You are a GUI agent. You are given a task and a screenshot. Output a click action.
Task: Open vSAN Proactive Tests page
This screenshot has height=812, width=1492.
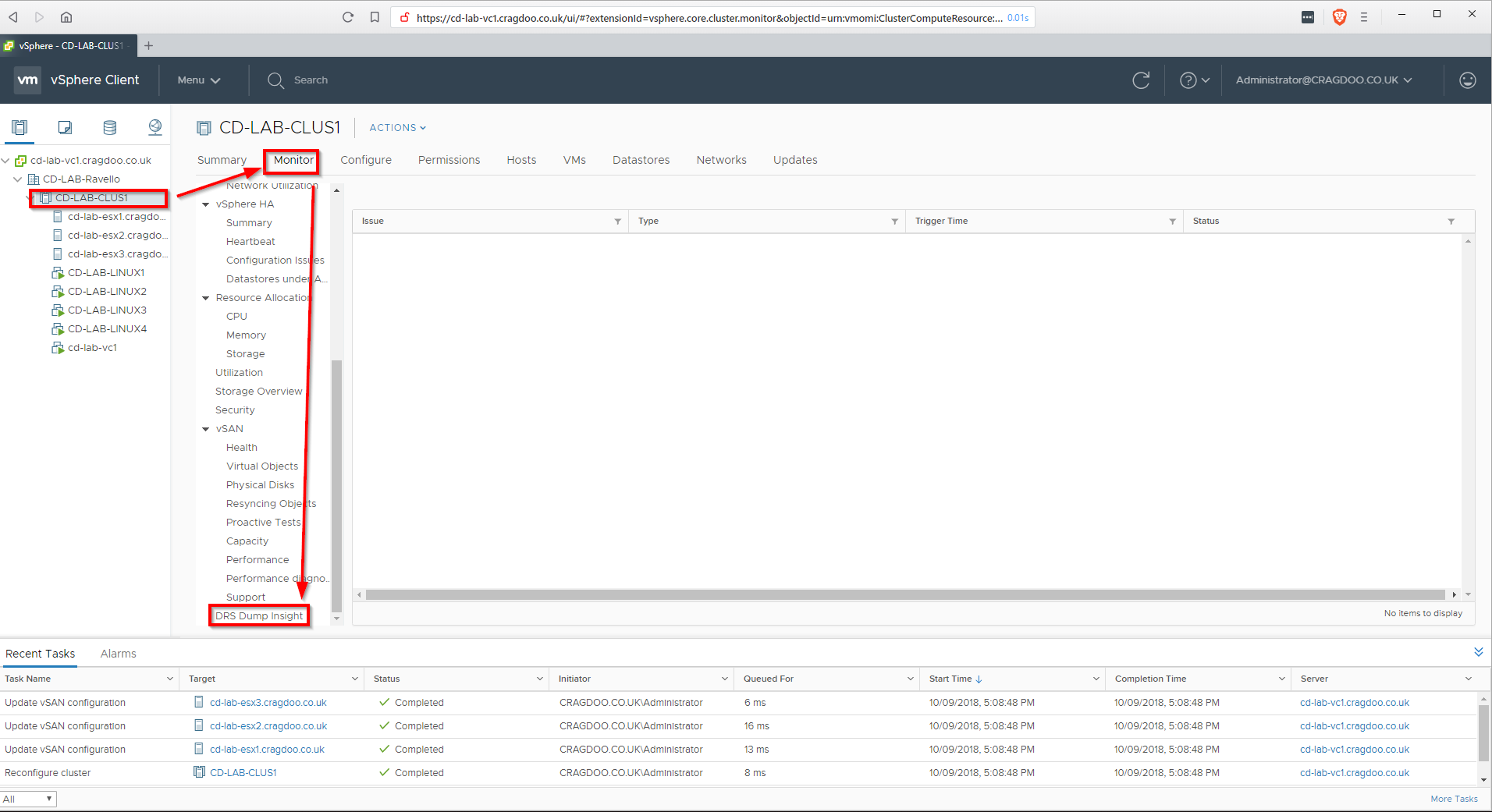coord(263,523)
